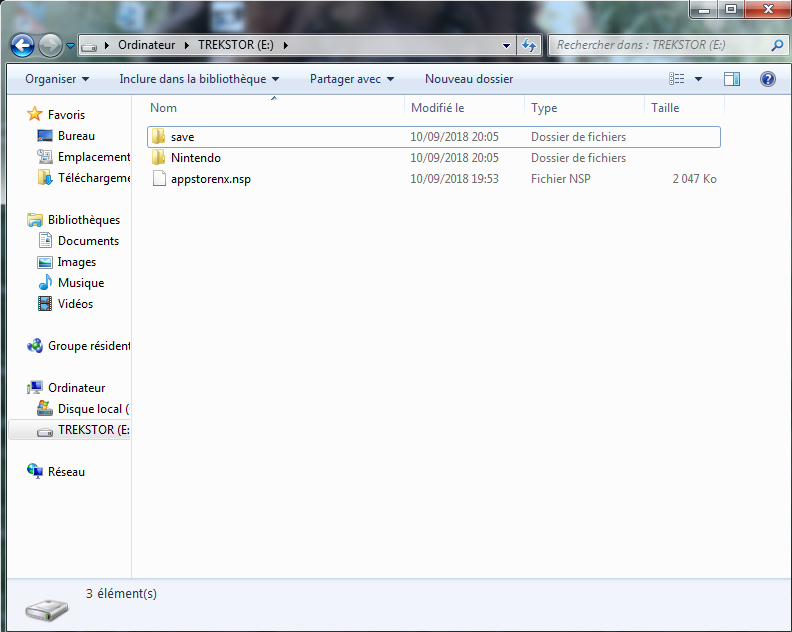Image resolution: width=792 pixels, height=632 pixels.
Task: Open Images library in sidebar
Action: tap(76, 262)
